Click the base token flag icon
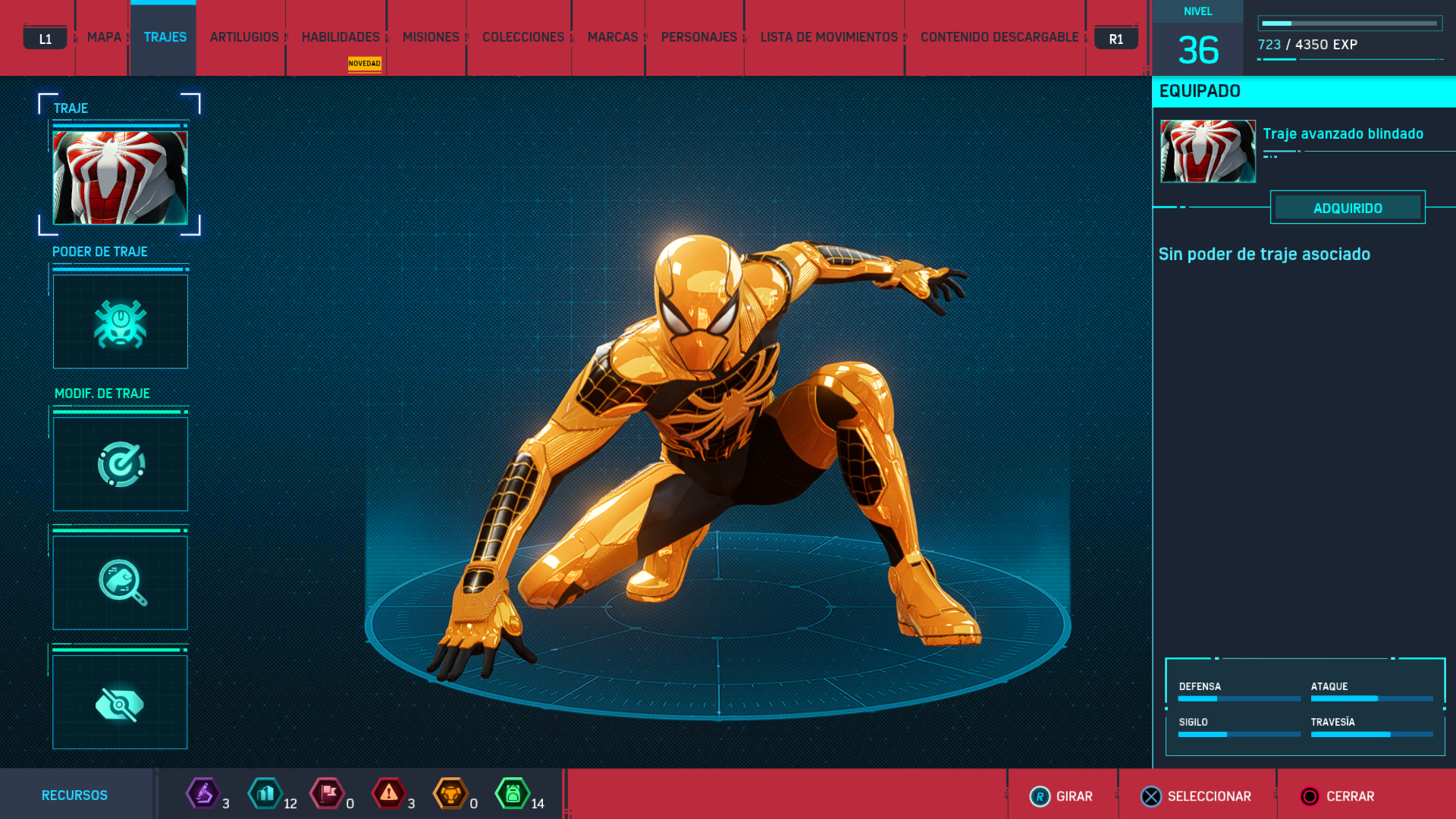Screen dimensions: 1456x819 tap(328, 794)
